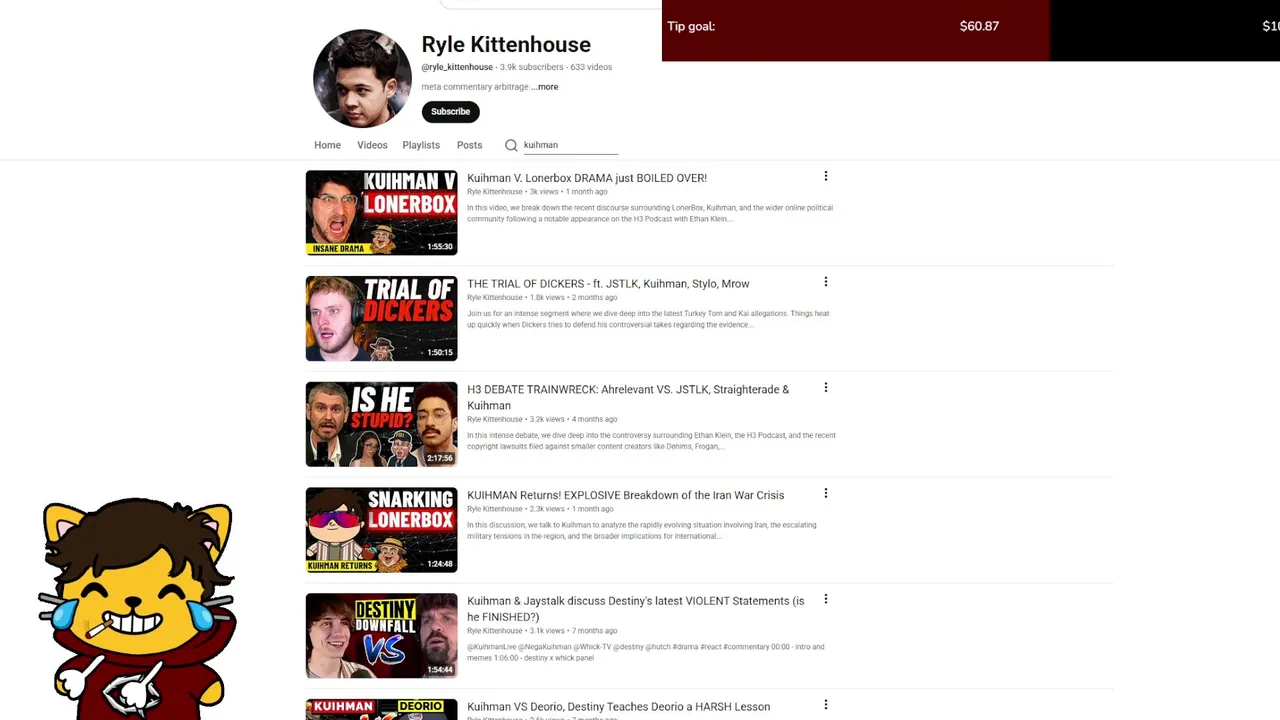Screen dimensions: 1280x720
Task: Switch to the Videos tab
Action: tap(372, 145)
